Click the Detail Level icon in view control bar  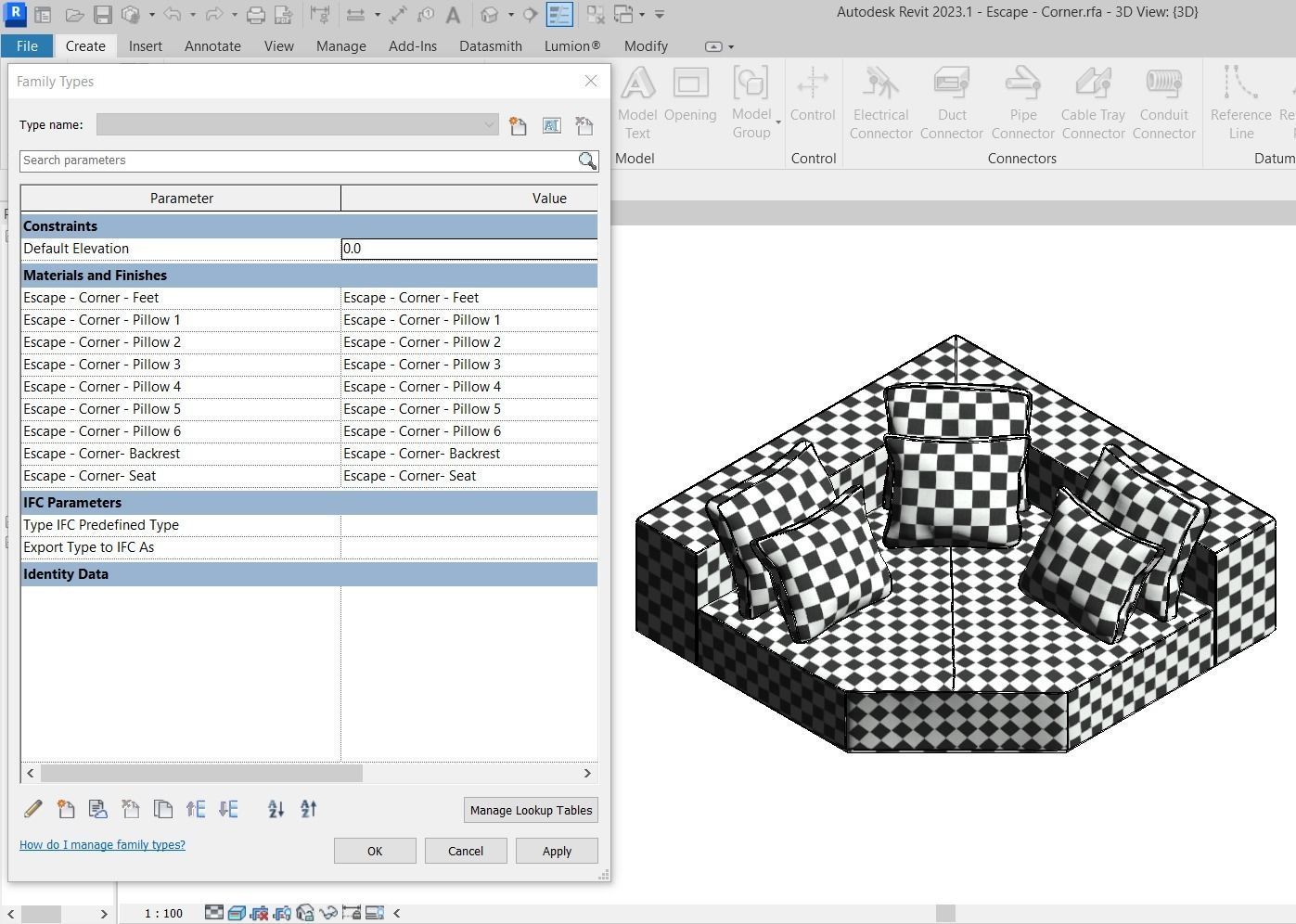coord(214,913)
